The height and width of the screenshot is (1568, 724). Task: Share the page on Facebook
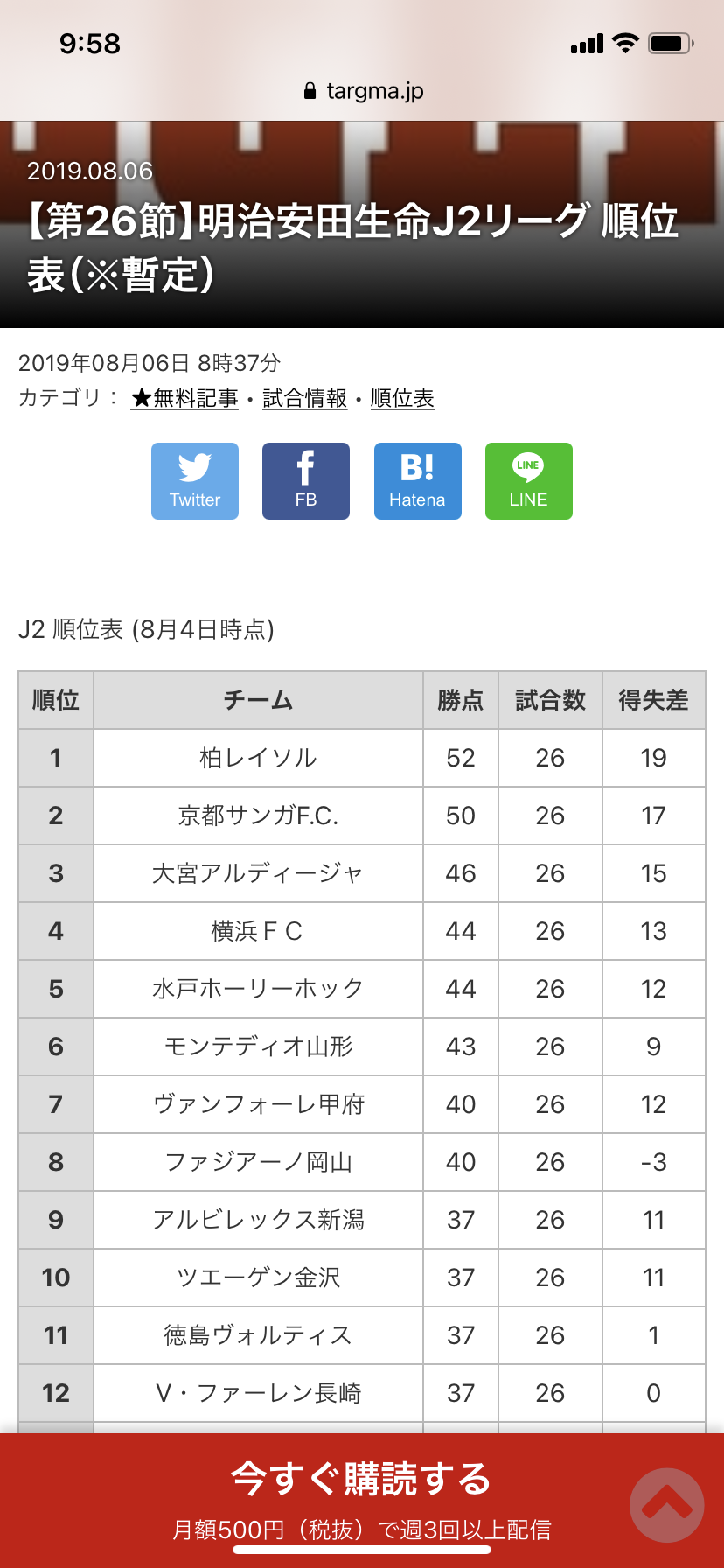tap(306, 481)
